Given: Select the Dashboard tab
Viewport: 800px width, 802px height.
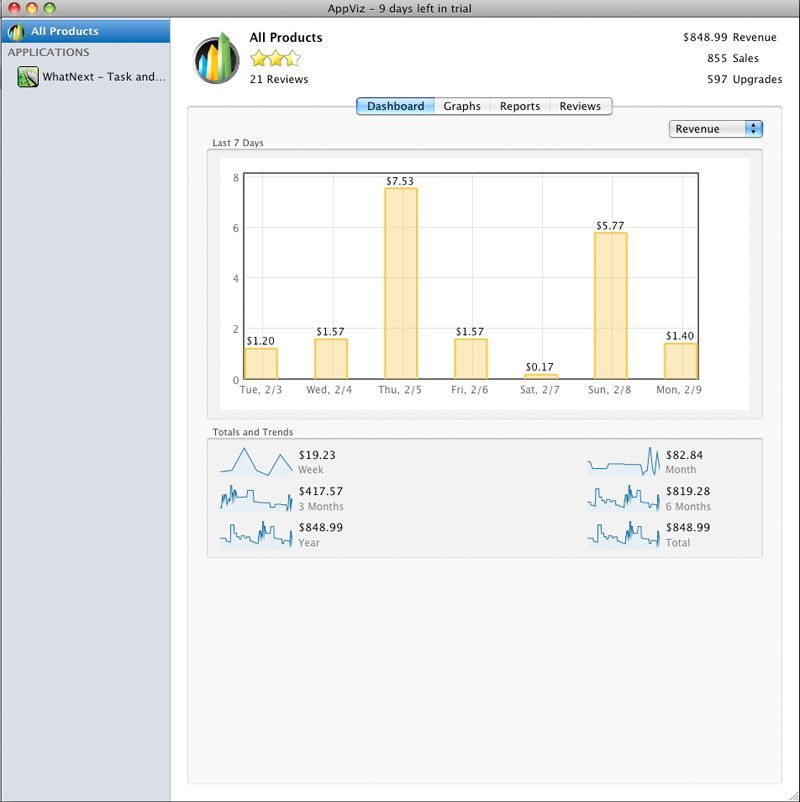Looking at the screenshot, I should pyautogui.click(x=395, y=106).
